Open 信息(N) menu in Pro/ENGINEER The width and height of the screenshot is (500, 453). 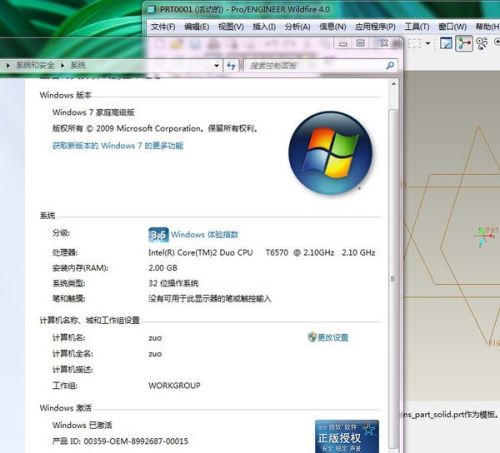(333, 27)
